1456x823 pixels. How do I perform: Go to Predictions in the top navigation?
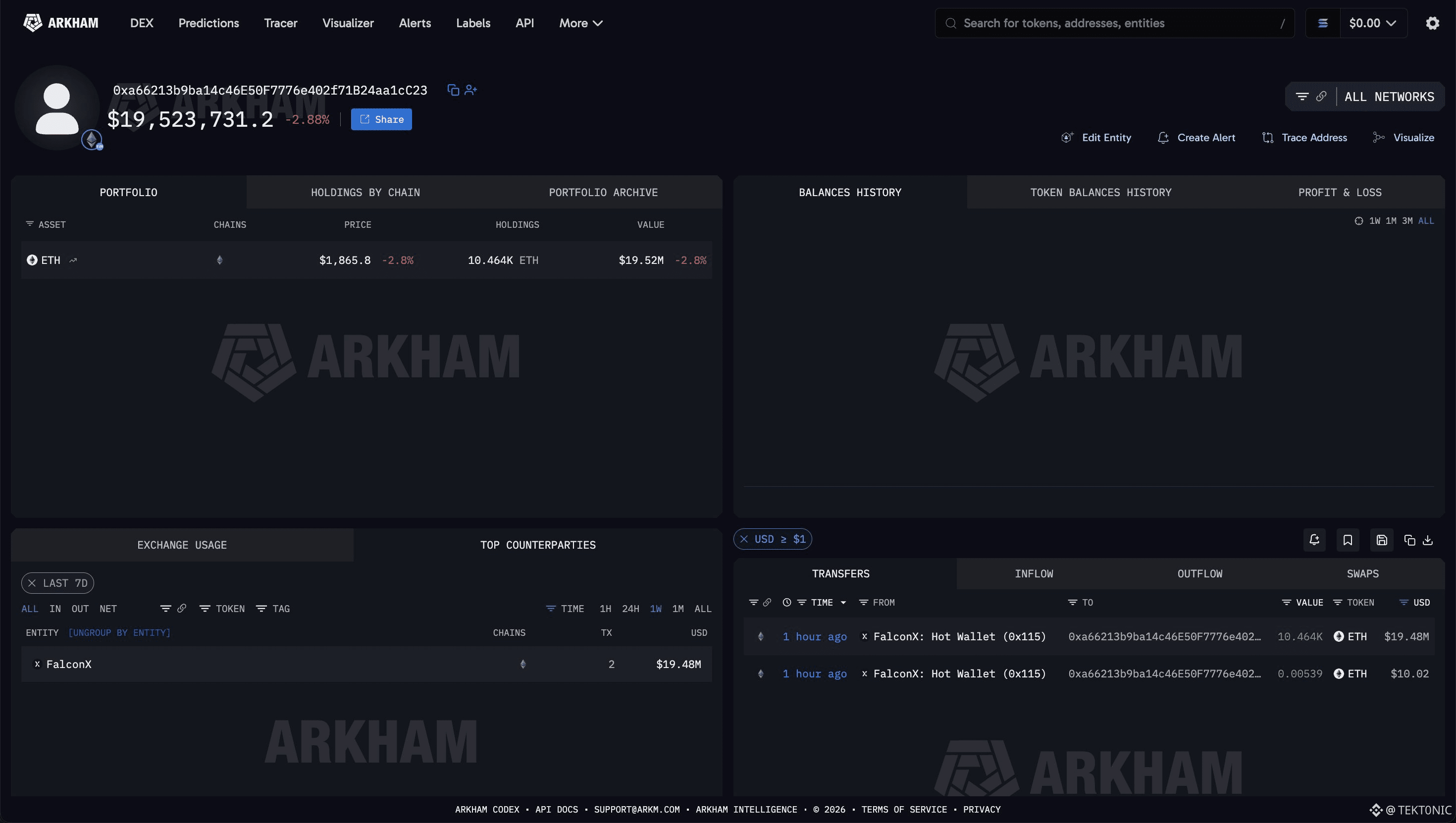click(208, 23)
